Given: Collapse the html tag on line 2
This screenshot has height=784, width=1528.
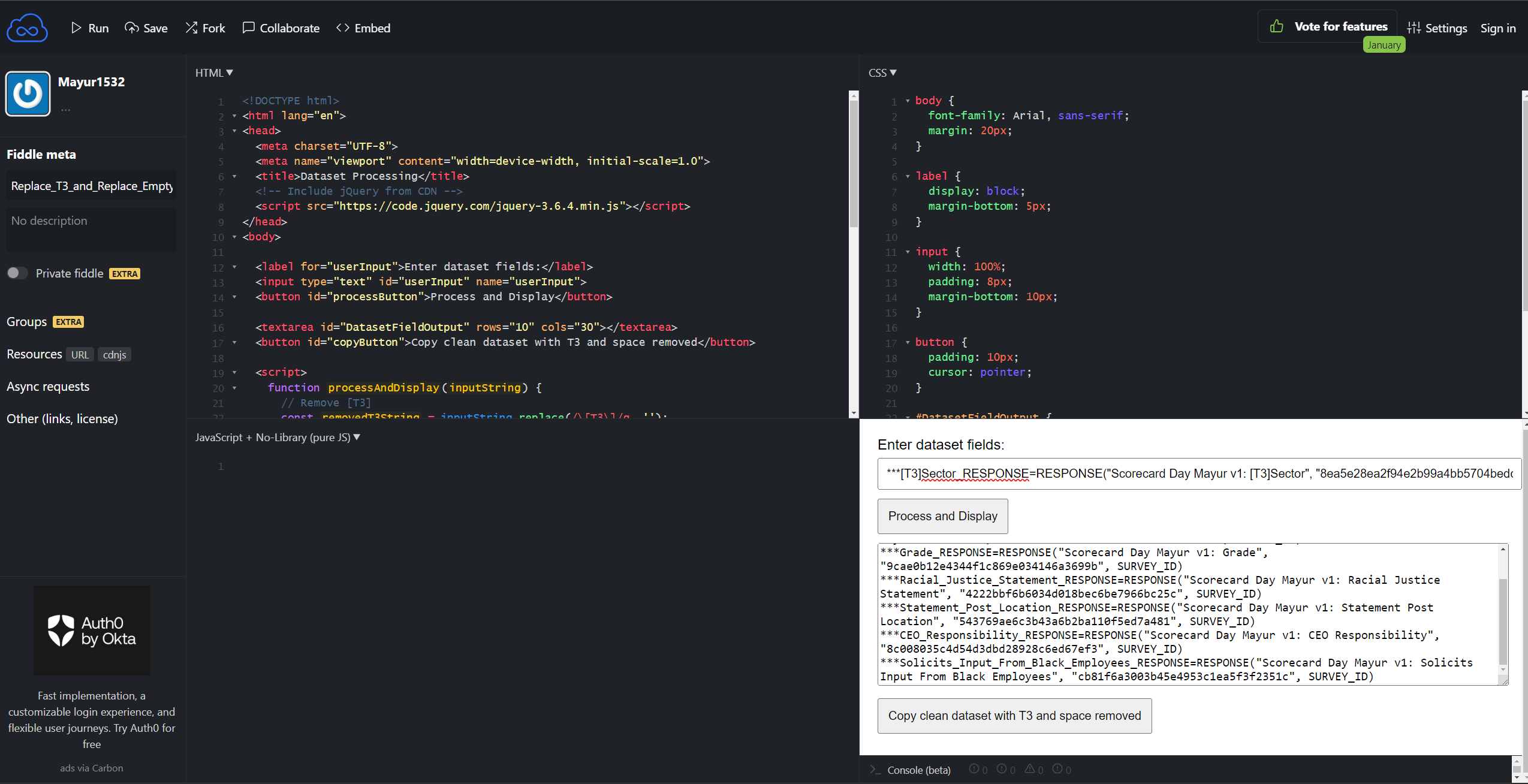Looking at the screenshot, I should pos(234,116).
